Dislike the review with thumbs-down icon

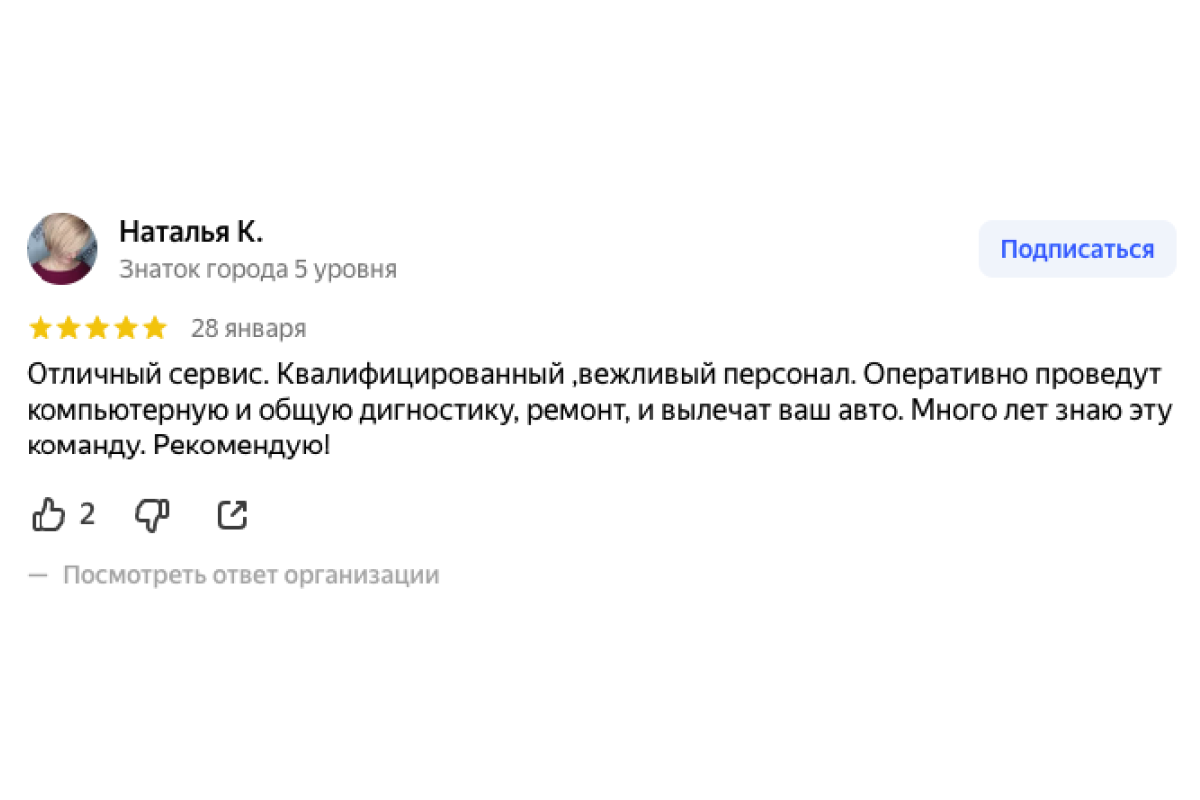[x=152, y=515]
